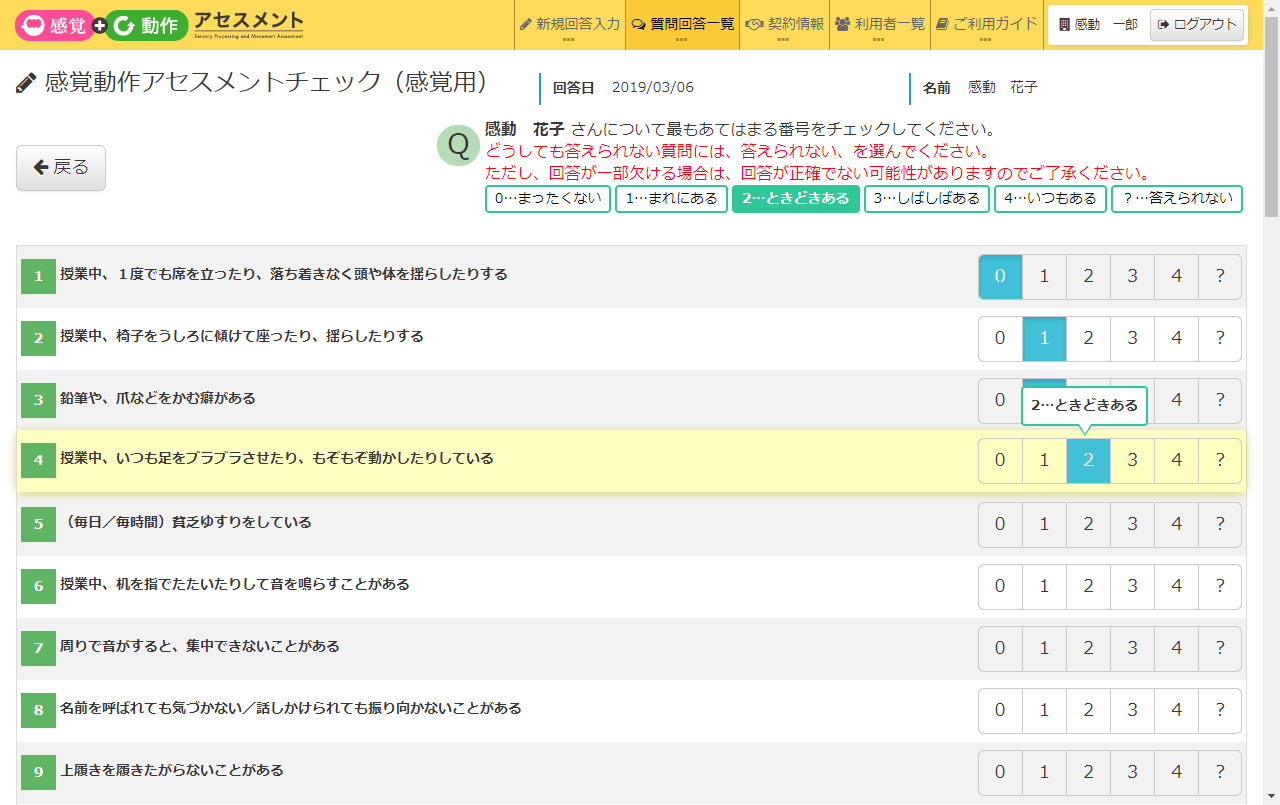The image size is (1280, 805).
Task: Choose 4 for question 2
Action: [x=1176, y=339]
